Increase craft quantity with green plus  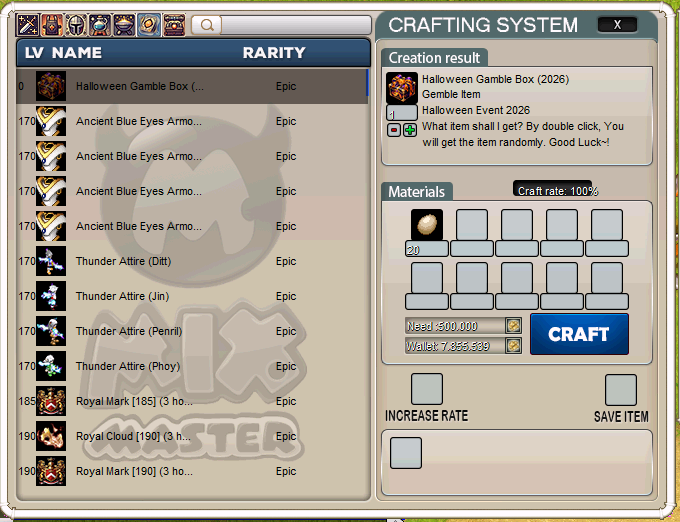pos(410,130)
